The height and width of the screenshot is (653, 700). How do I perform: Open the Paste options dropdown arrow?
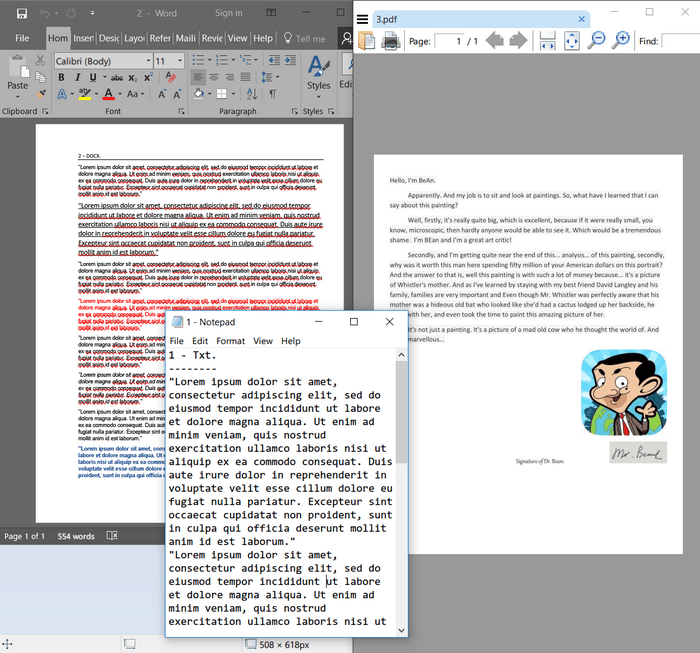tap(18, 98)
